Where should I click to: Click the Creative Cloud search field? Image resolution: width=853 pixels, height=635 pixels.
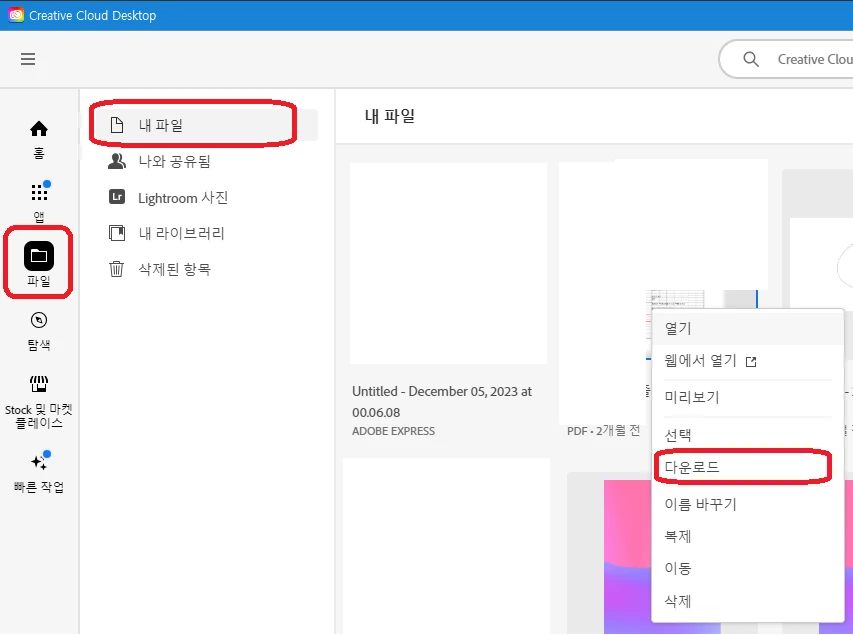[x=786, y=59]
